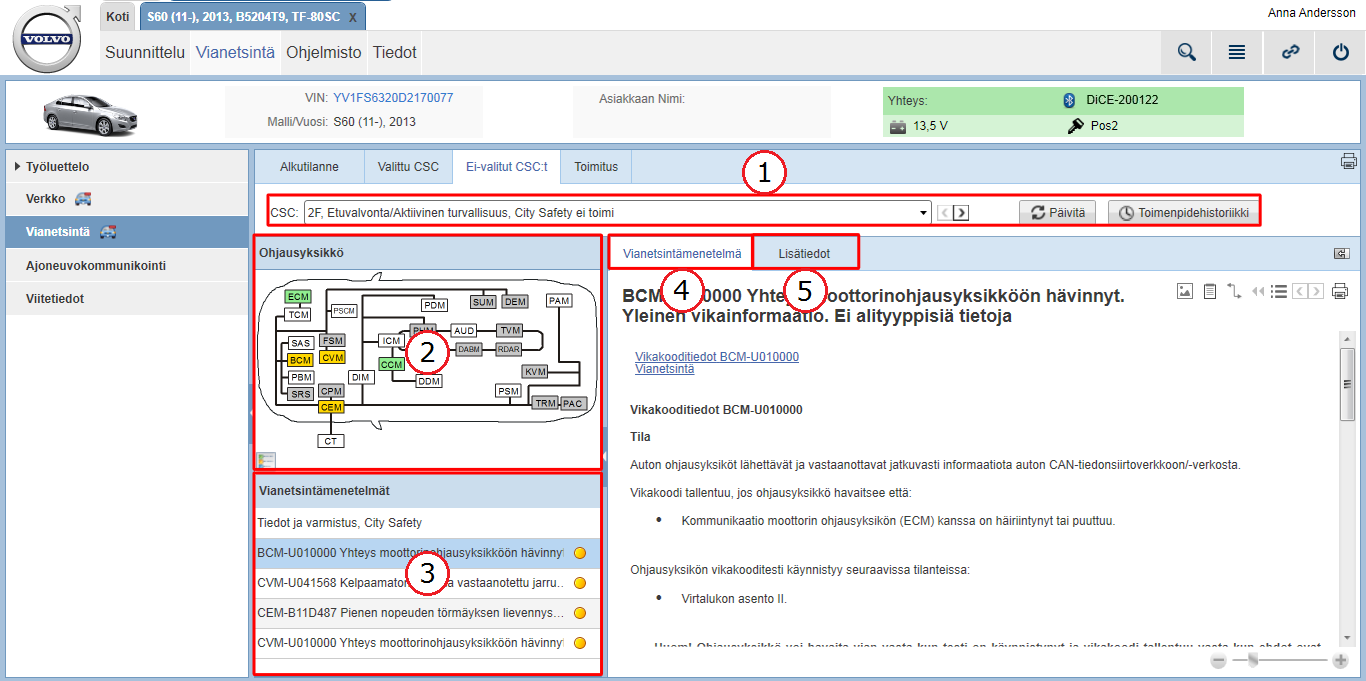This screenshot has width=1366, height=681.
Task: Adjust the document zoom slider handle
Action: 1254,661
